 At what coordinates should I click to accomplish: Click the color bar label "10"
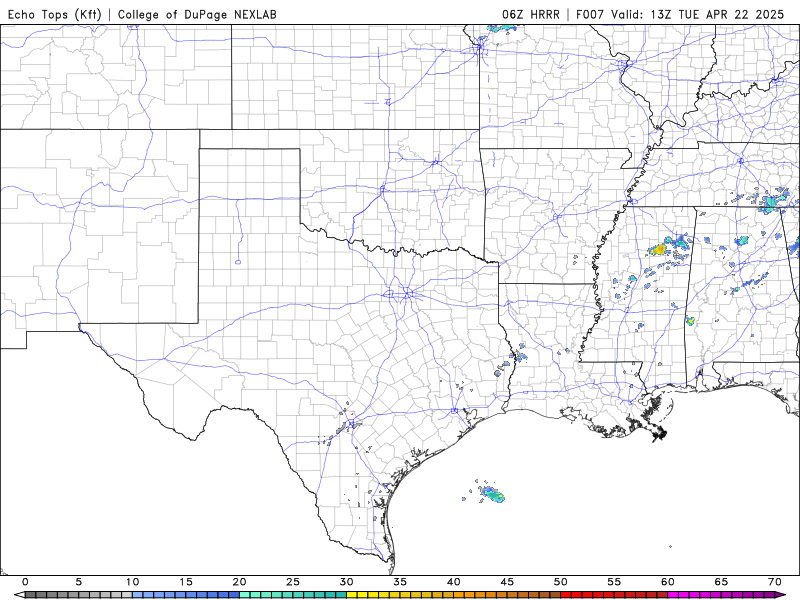(133, 582)
